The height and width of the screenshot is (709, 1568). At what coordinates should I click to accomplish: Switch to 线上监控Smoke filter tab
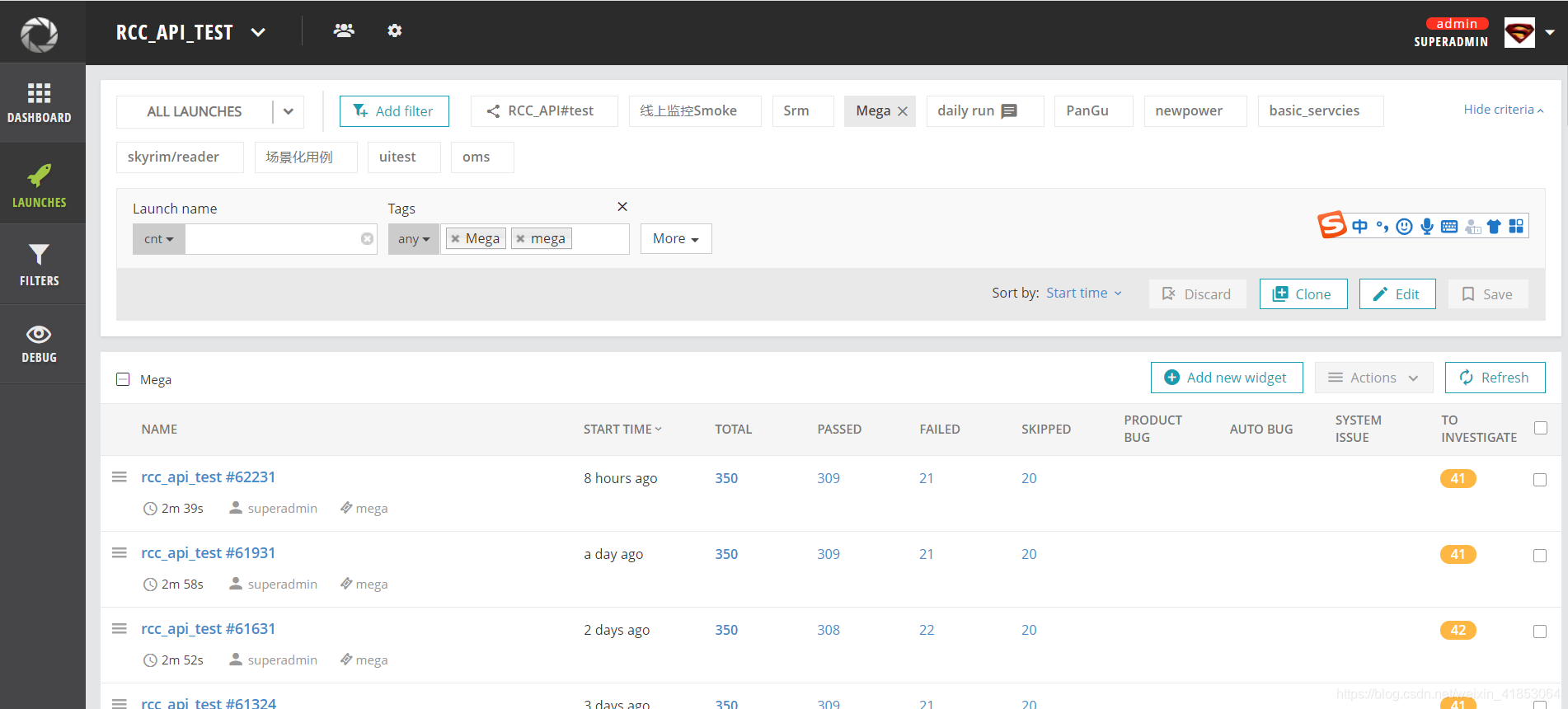pos(695,111)
